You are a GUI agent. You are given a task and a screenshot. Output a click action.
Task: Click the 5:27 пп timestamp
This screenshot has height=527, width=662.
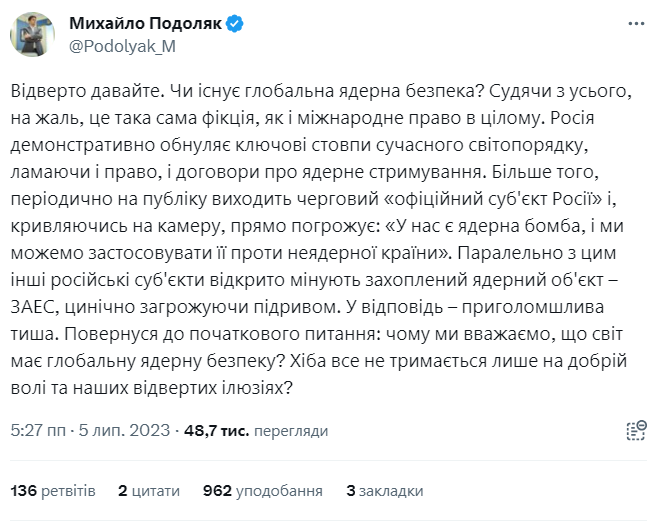pos(37,431)
